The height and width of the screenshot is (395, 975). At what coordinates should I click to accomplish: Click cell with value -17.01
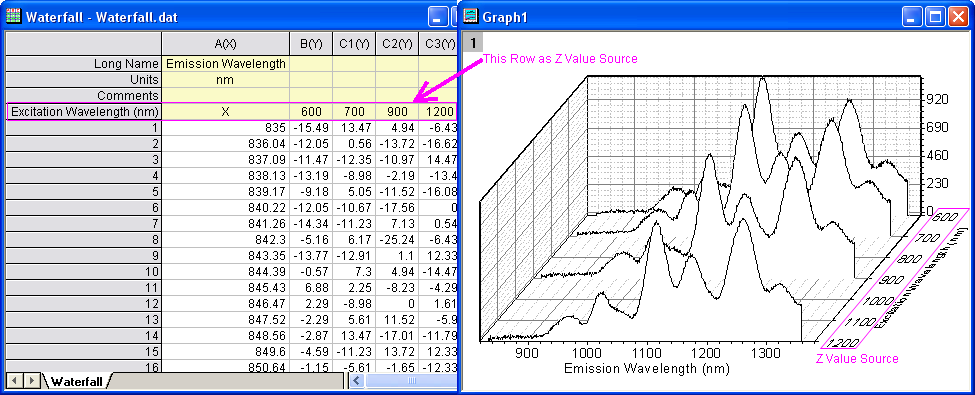coord(397,335)
